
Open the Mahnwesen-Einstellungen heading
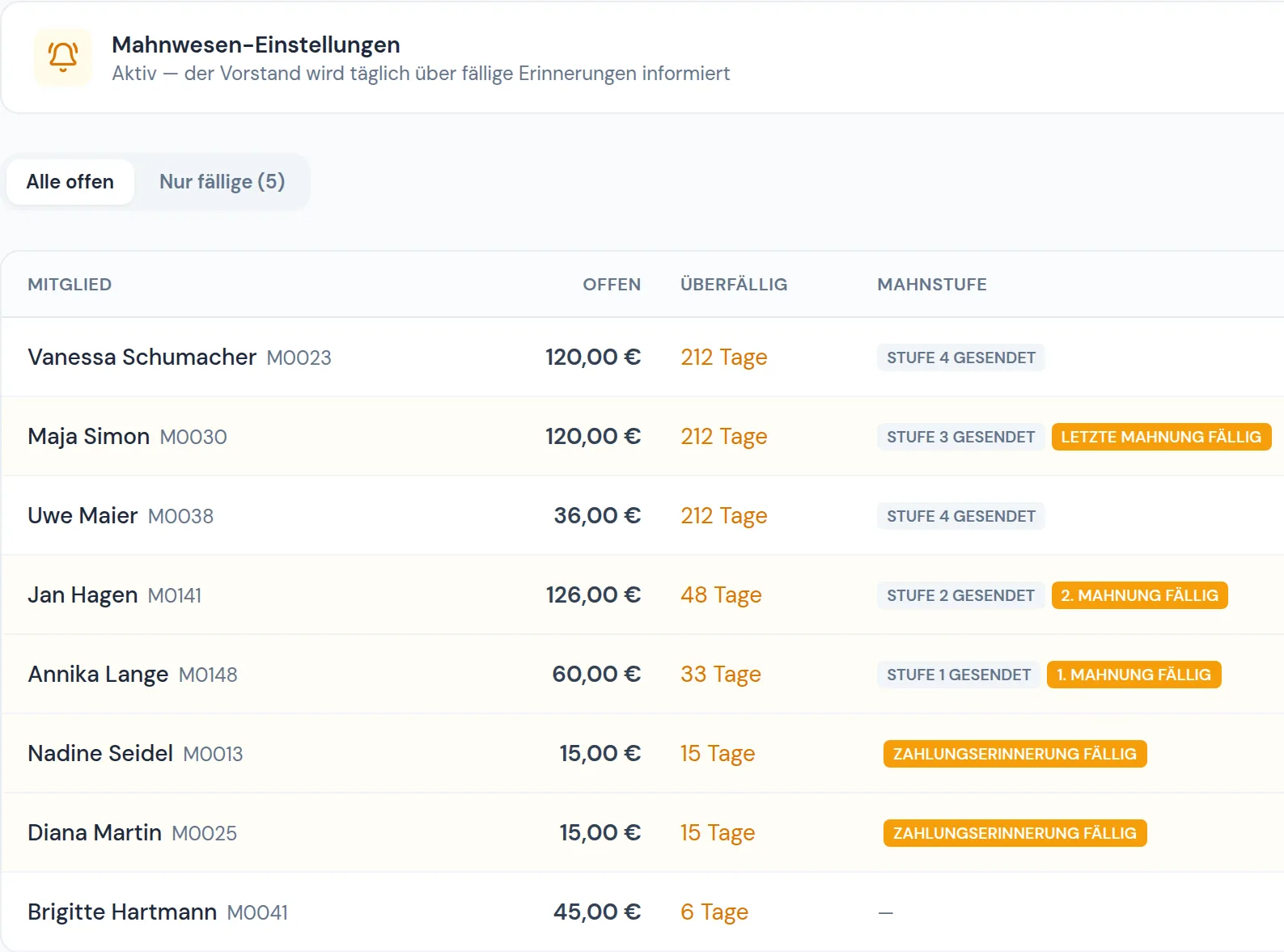(x=256, y=44)
